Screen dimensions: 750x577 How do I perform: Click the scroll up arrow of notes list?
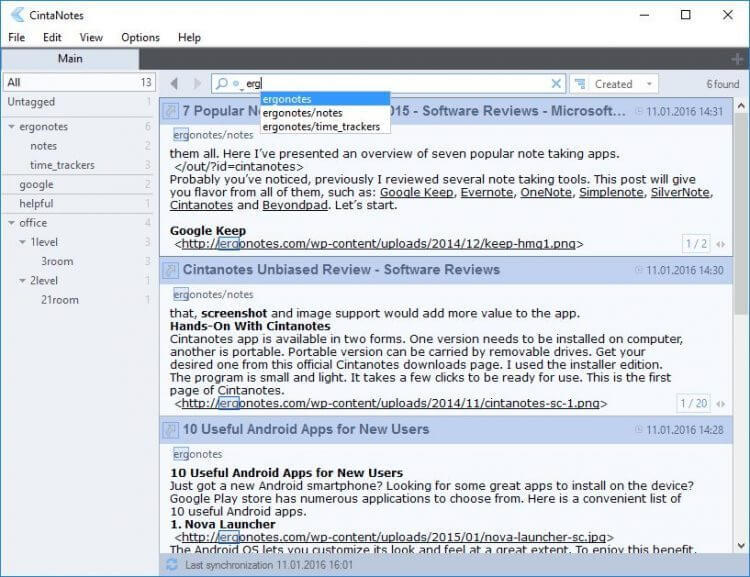tap(741, 106)
